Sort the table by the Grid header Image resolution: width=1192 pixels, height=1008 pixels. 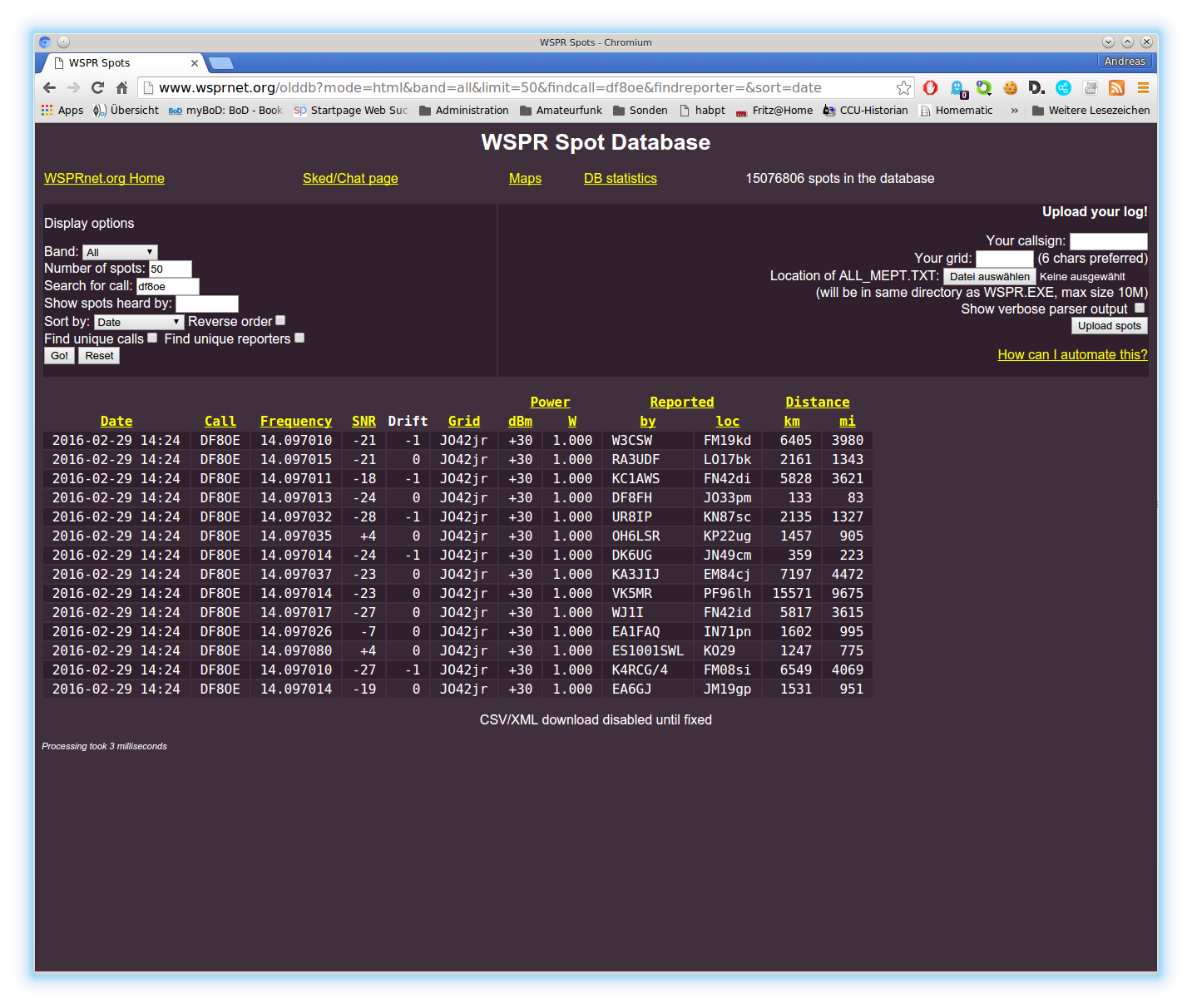(x=464, y=422)
